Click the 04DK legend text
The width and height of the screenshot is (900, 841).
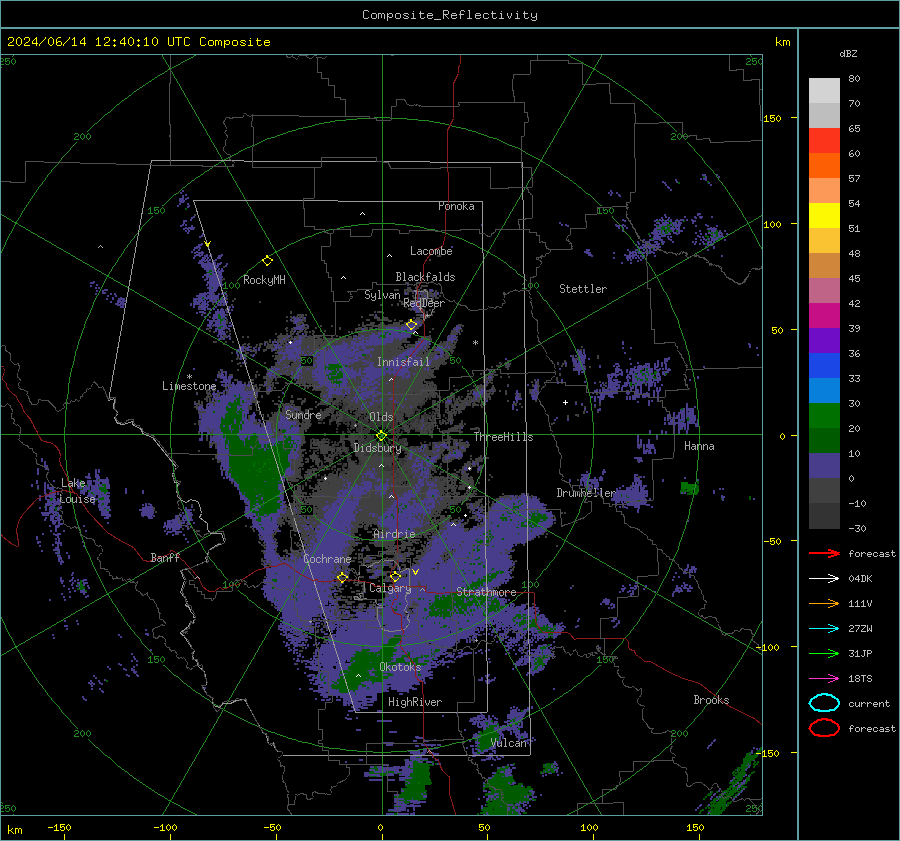click(x=860, y=579)
